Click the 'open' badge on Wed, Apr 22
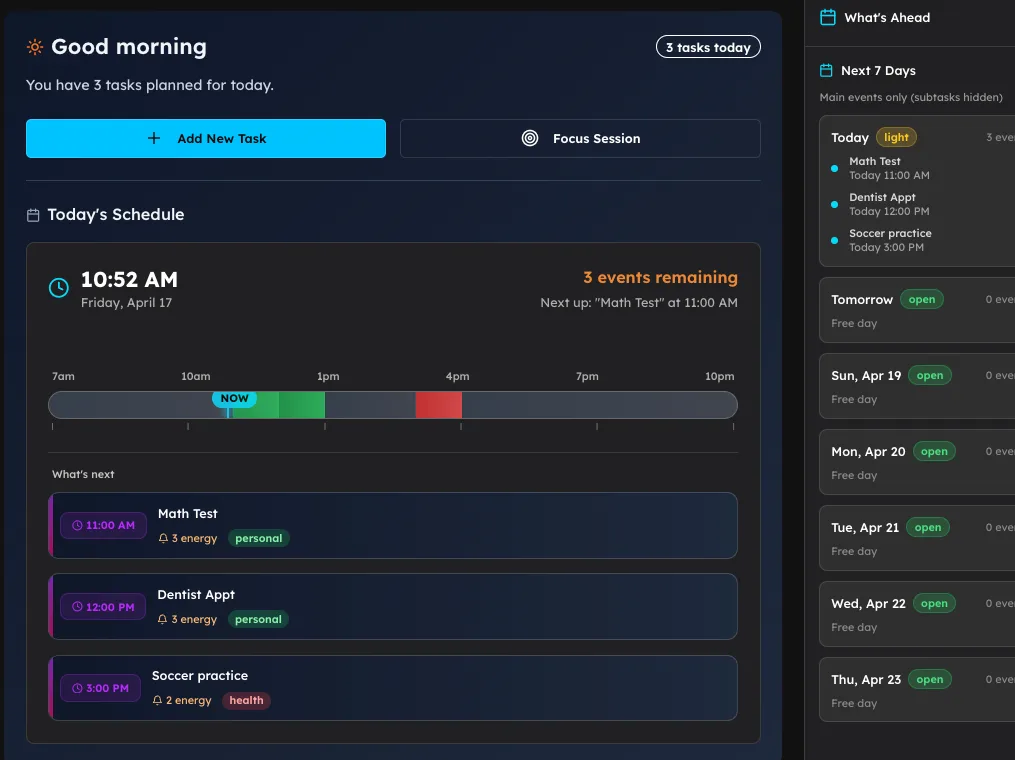This screenshot has width=1015, height=760. [934, 603]
